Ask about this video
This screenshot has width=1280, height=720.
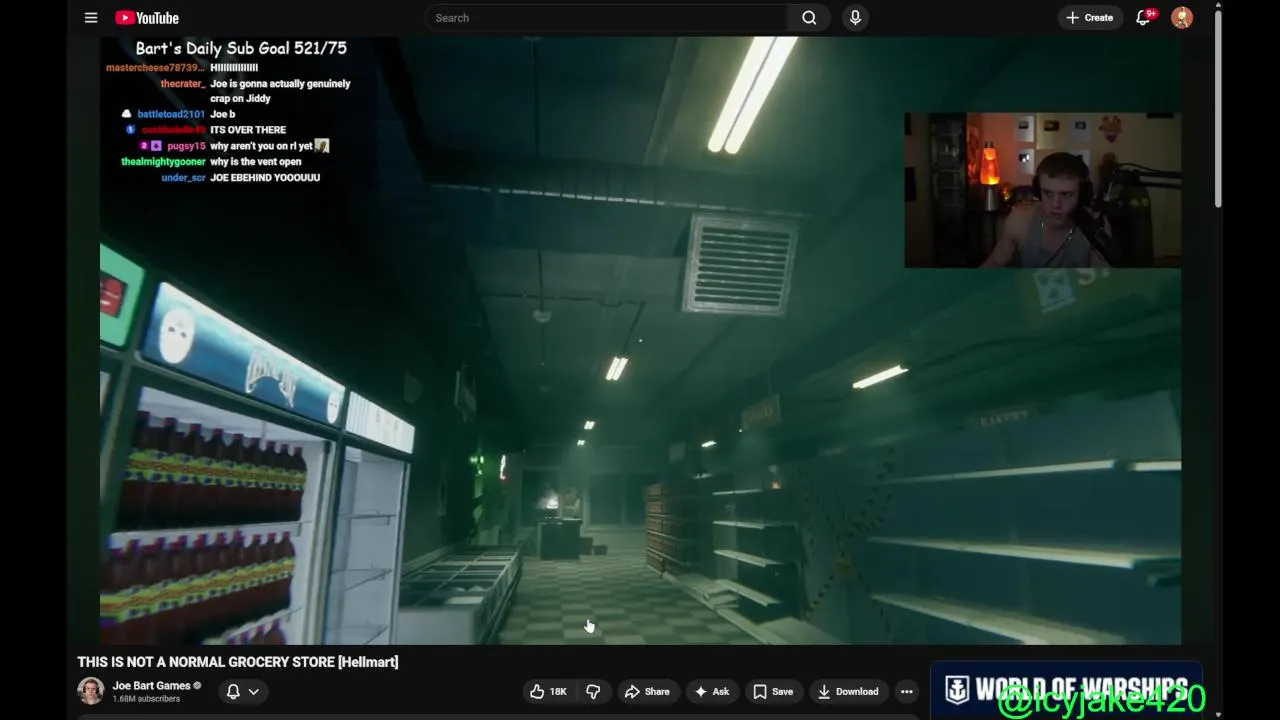point(712,691)
